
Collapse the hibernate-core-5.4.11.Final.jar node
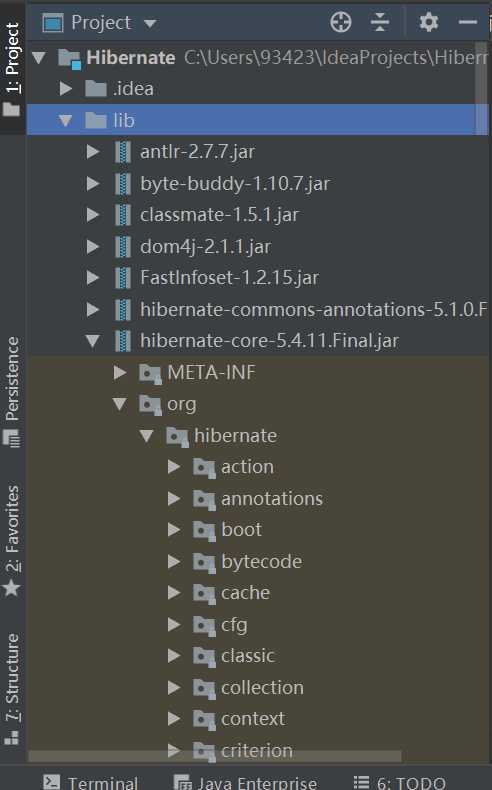click(x=93, y=341)
